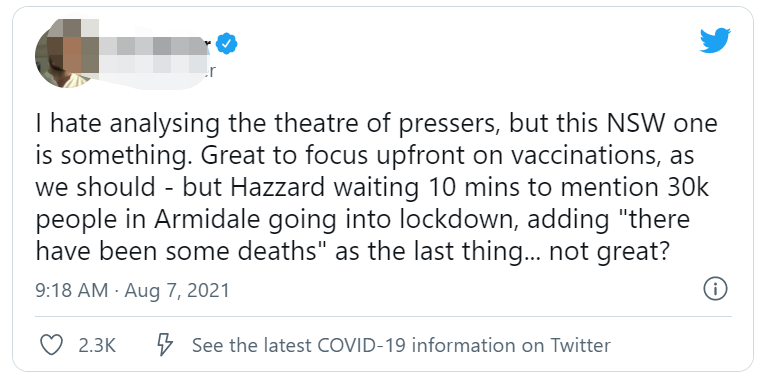Click the blue verified checkmark badge
Viewport: 780px width, 379px height.
[228, 45]
